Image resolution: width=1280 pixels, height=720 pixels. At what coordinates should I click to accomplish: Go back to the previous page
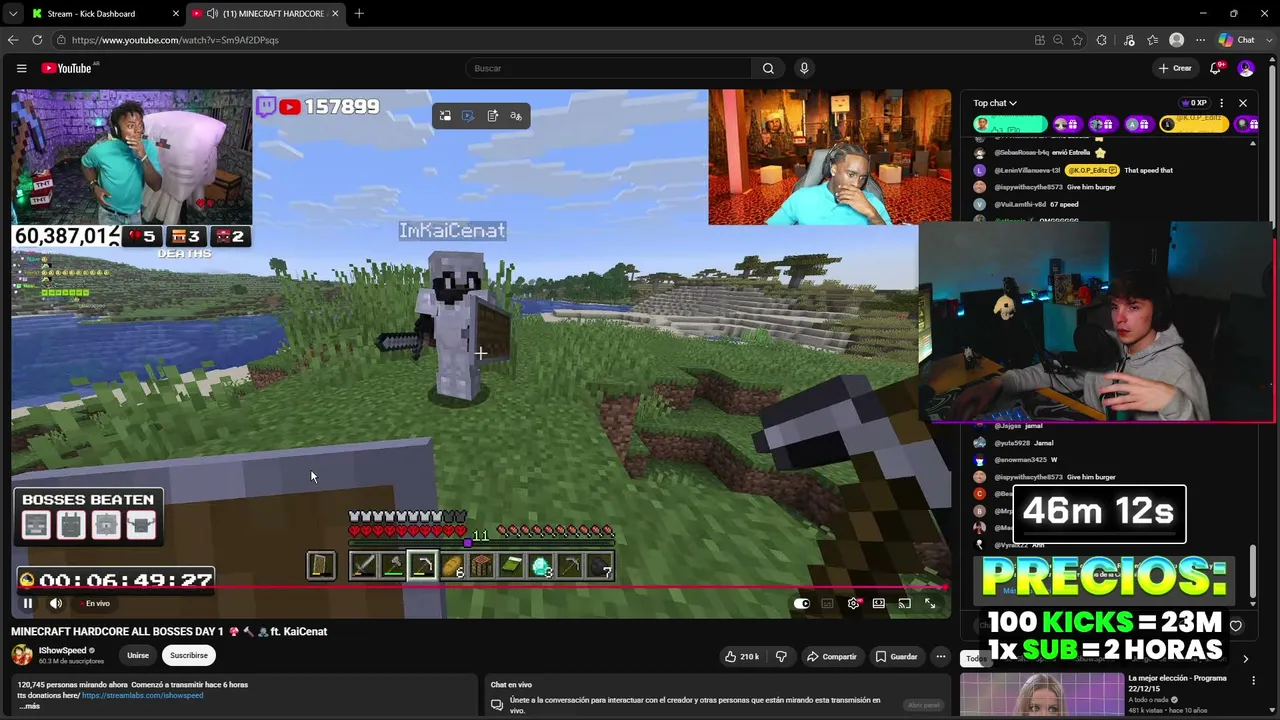[x=13, y=40]
